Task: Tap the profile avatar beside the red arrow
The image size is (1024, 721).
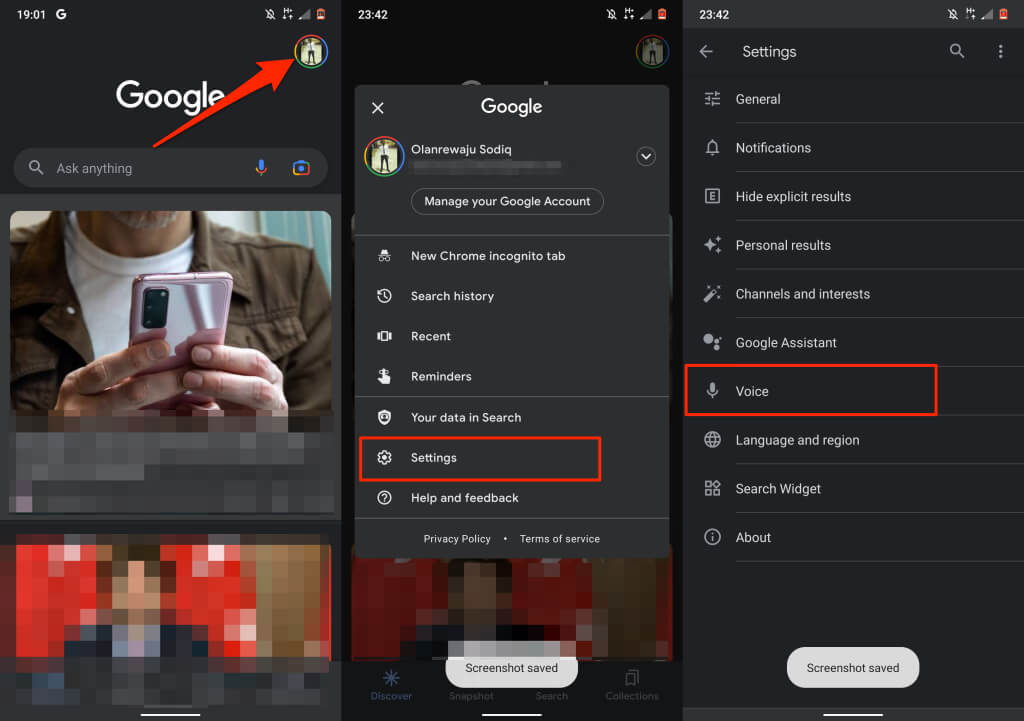Action: pyautogui.click(x=311, y=52)
